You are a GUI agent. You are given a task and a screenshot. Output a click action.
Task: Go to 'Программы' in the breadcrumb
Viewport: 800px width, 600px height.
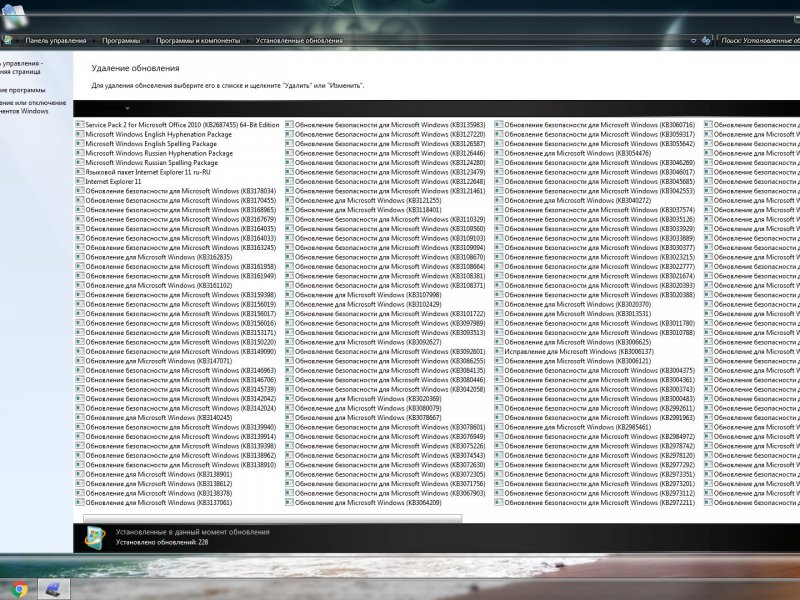(x=121, y=40)
